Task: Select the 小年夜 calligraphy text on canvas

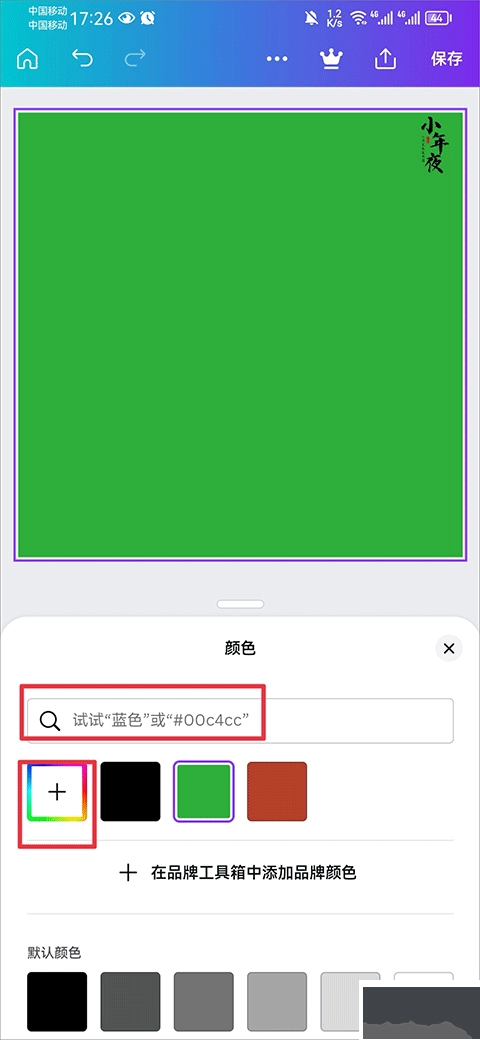Action: [432, 145]
